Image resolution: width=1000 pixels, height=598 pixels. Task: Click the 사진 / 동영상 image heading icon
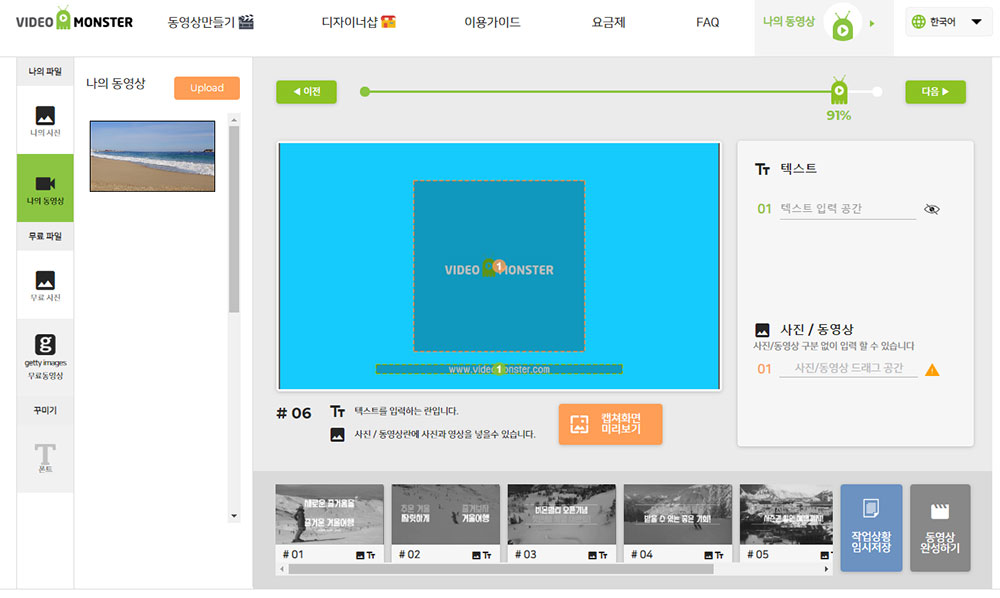click(x=762, y=330)
